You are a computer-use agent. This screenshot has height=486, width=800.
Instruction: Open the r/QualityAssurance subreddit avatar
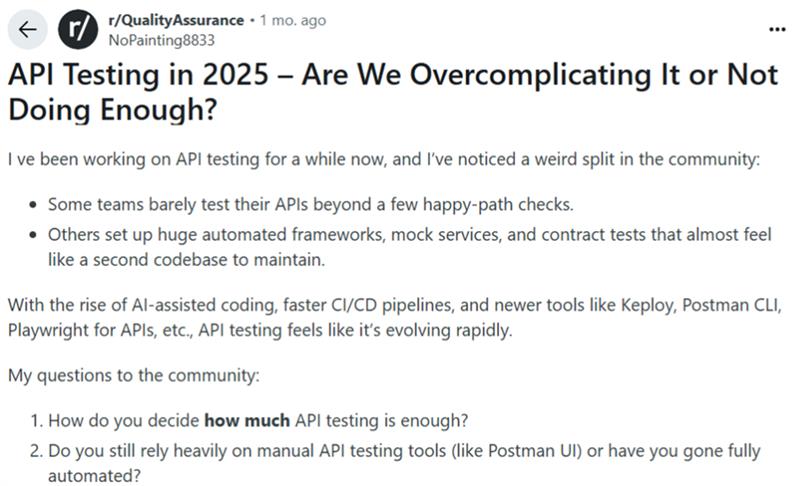coord(76,30)
